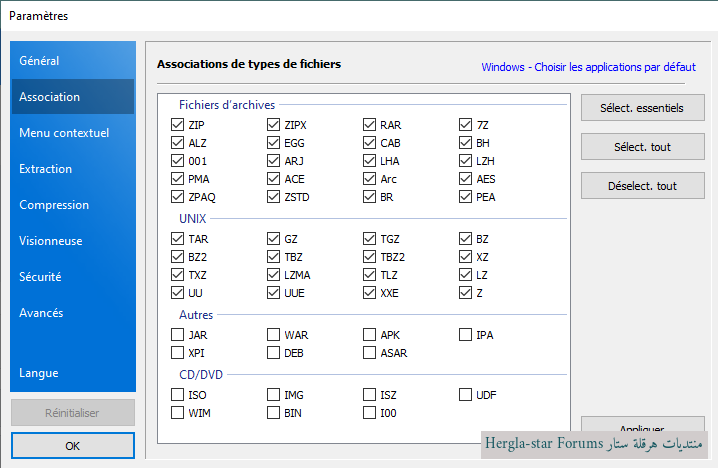The image size is (718, 468).
Task: Uncheck the 001 checkbox
Action: [177, 161]
